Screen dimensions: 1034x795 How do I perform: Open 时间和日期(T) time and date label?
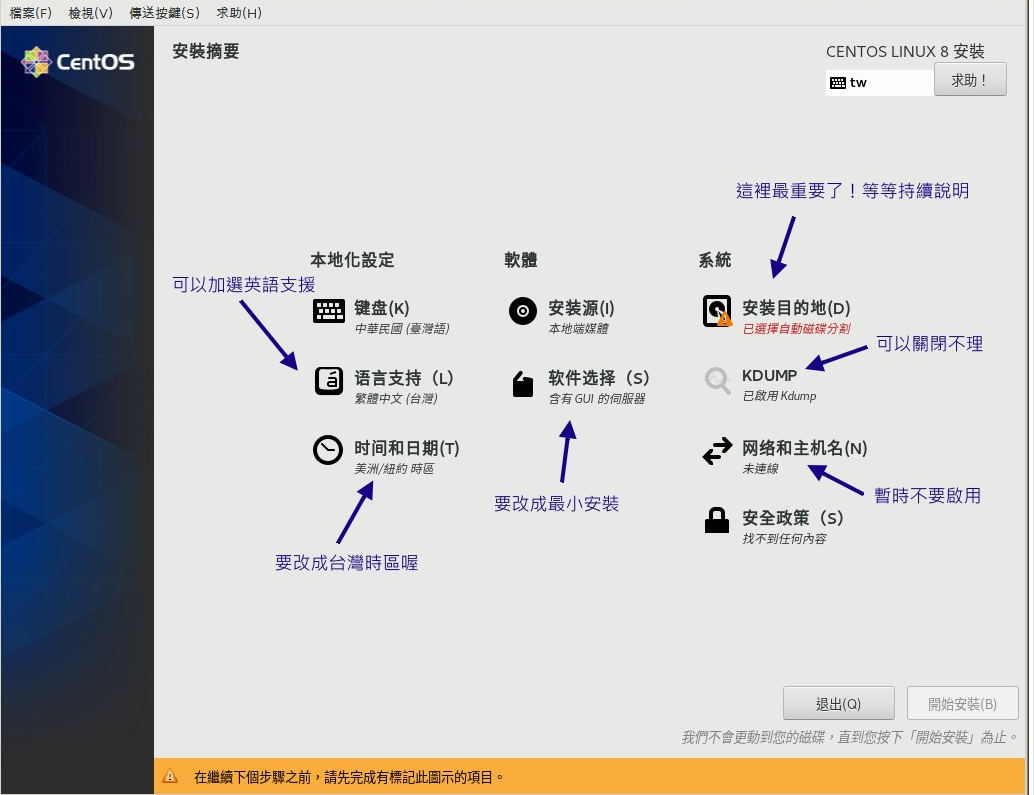click(406, 448)
